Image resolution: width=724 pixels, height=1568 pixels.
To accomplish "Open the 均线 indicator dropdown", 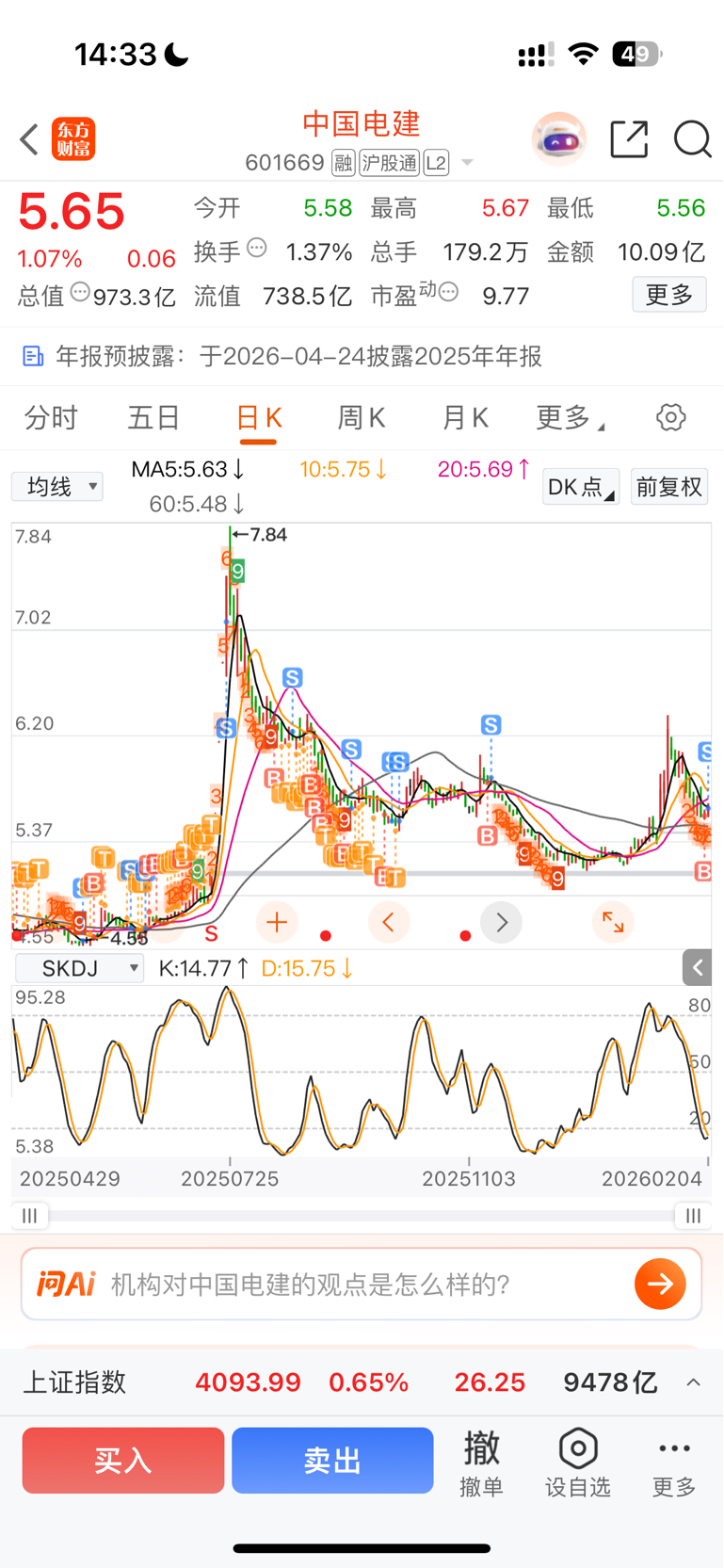I will [x=57, y=487].
